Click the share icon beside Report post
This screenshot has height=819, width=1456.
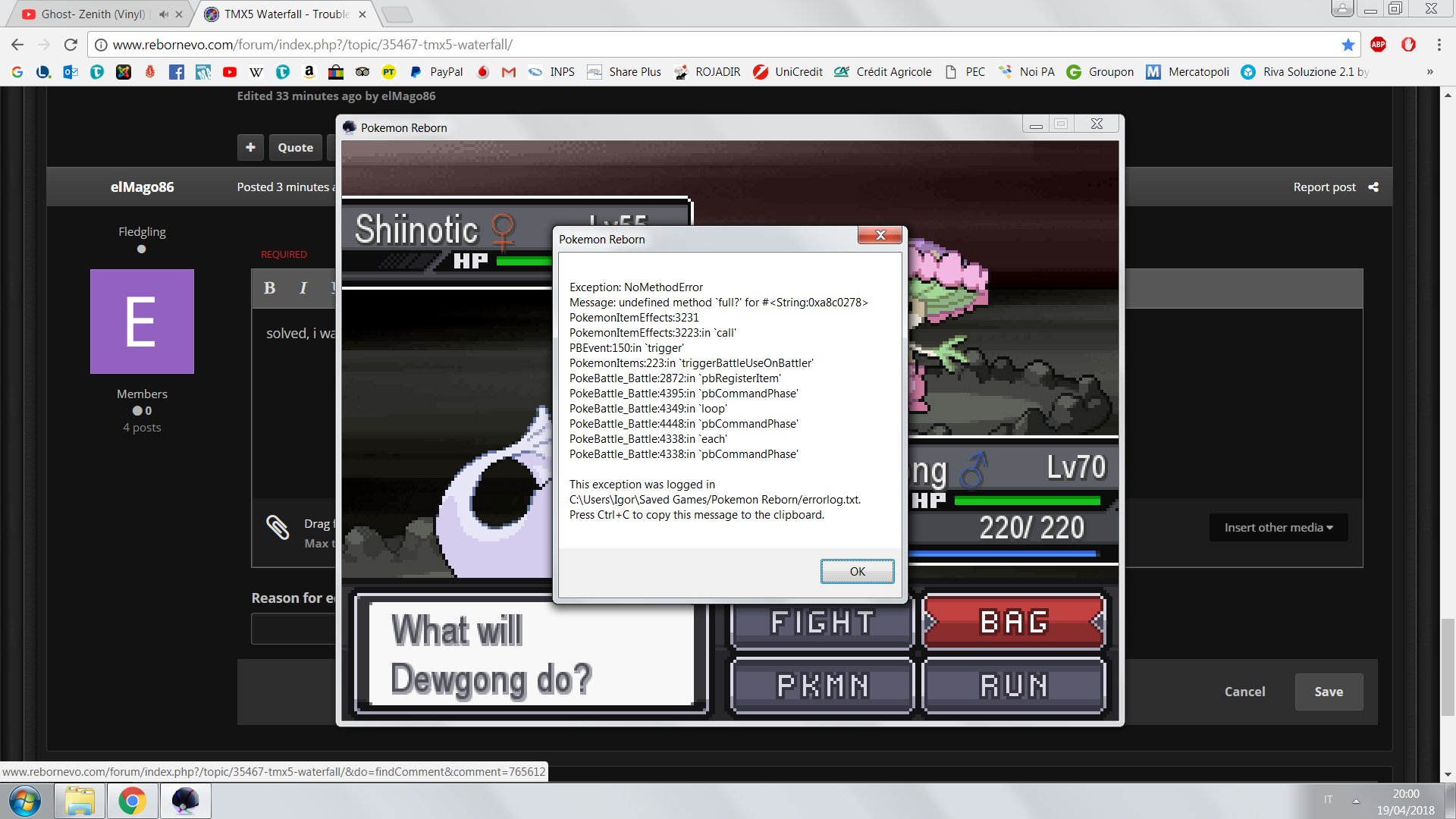[1373, 187]
